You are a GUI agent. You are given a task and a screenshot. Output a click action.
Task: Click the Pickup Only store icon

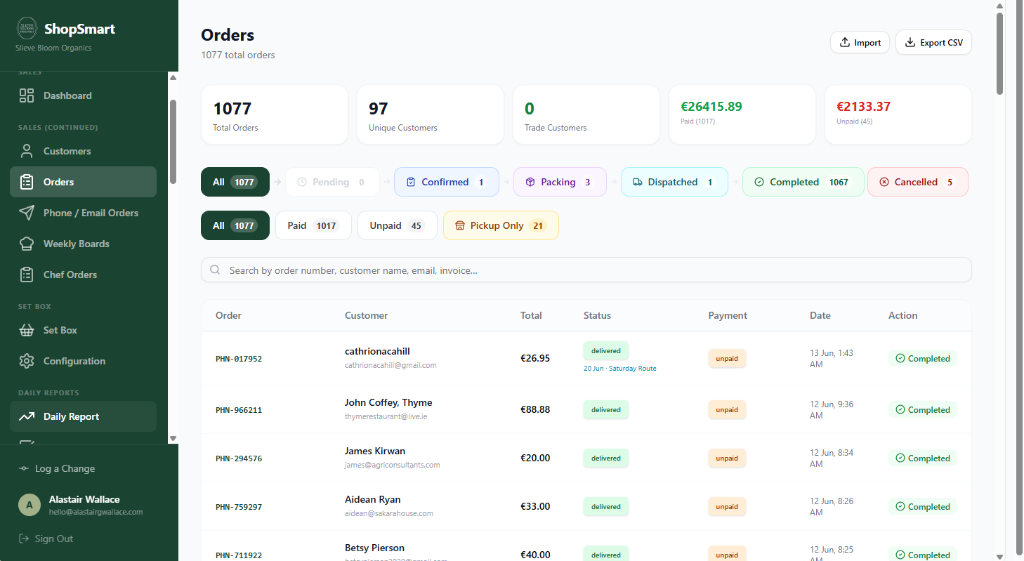(x=460, y=225)
